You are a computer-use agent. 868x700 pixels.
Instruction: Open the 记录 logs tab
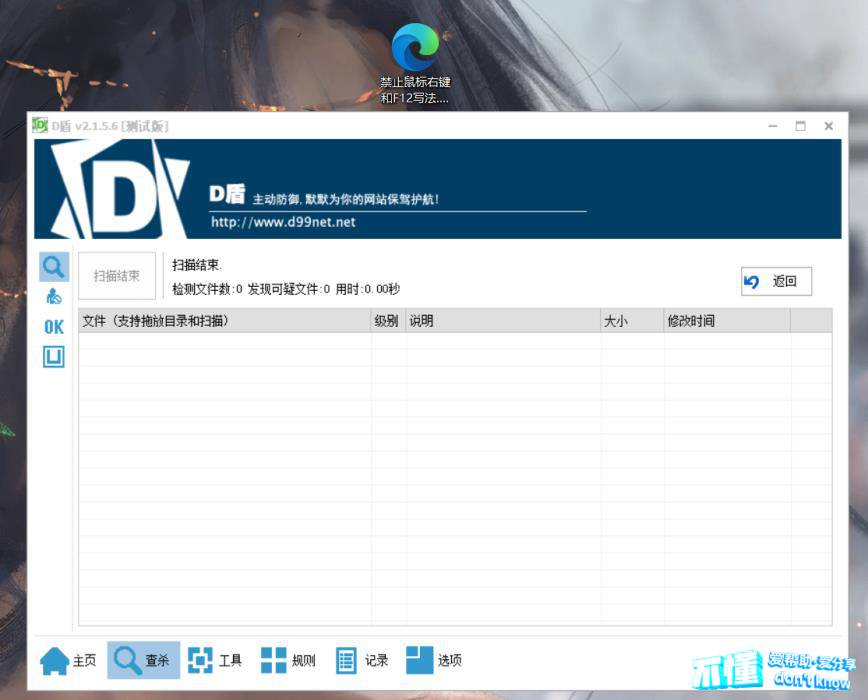pos(362,660)
